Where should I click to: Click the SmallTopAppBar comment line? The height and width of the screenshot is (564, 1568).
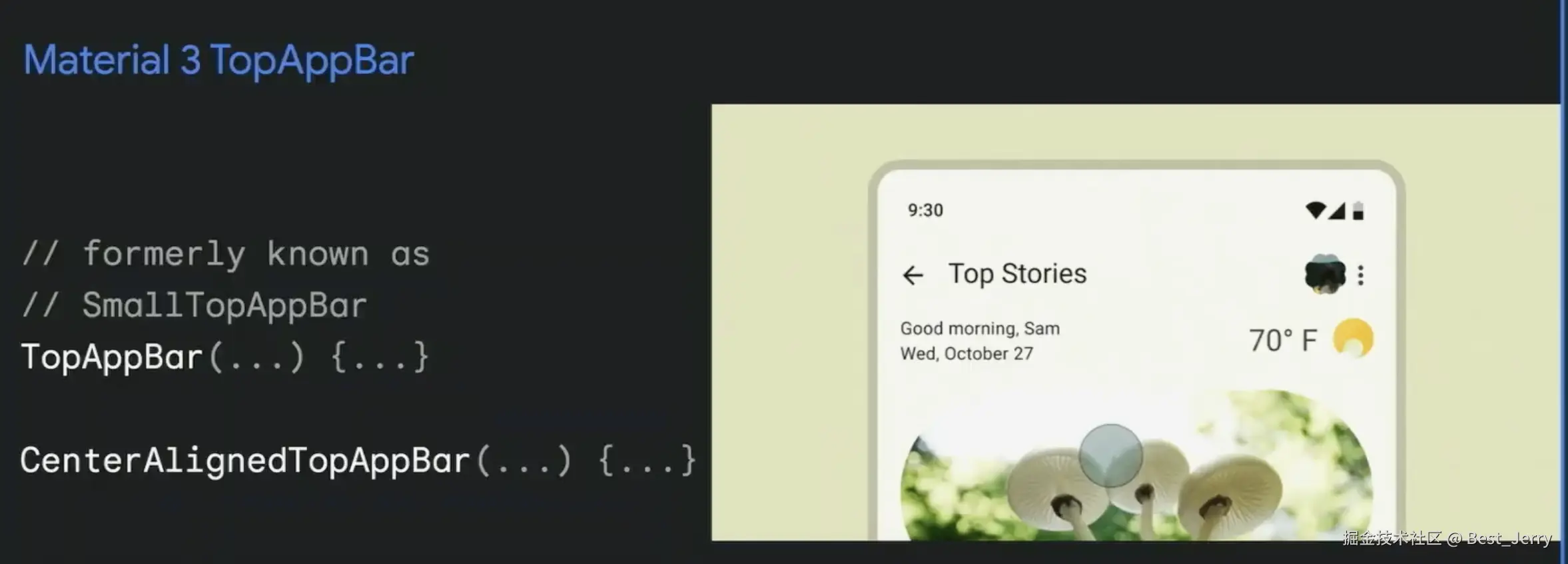point(194,306)
